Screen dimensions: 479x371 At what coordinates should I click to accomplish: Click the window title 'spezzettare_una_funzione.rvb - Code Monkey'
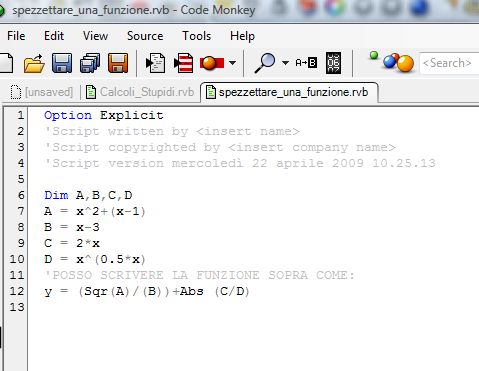click(x=134, y=10)
